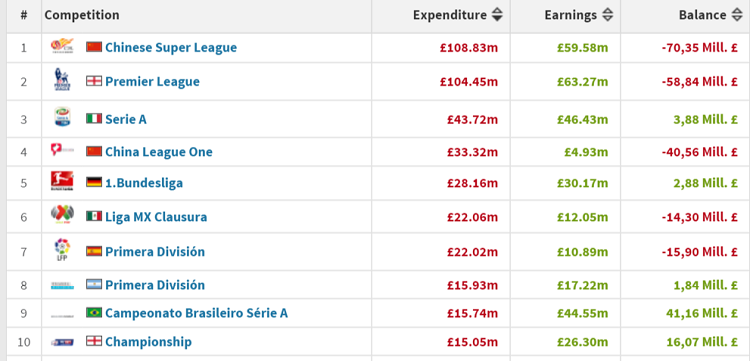
Task: Click the Championship league logo icon
Action: (62, 342)
